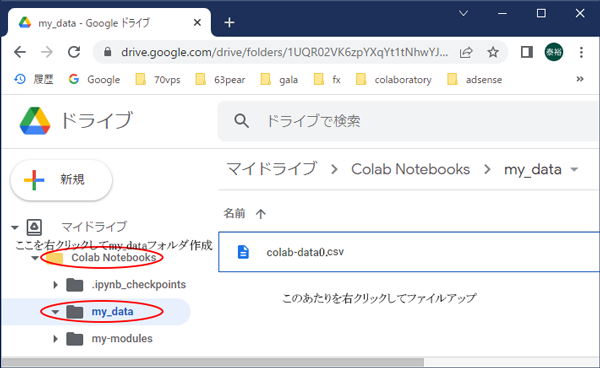Reverse sort order with the arrow
The width and height of the screenshot is (600, 368).
261,213
